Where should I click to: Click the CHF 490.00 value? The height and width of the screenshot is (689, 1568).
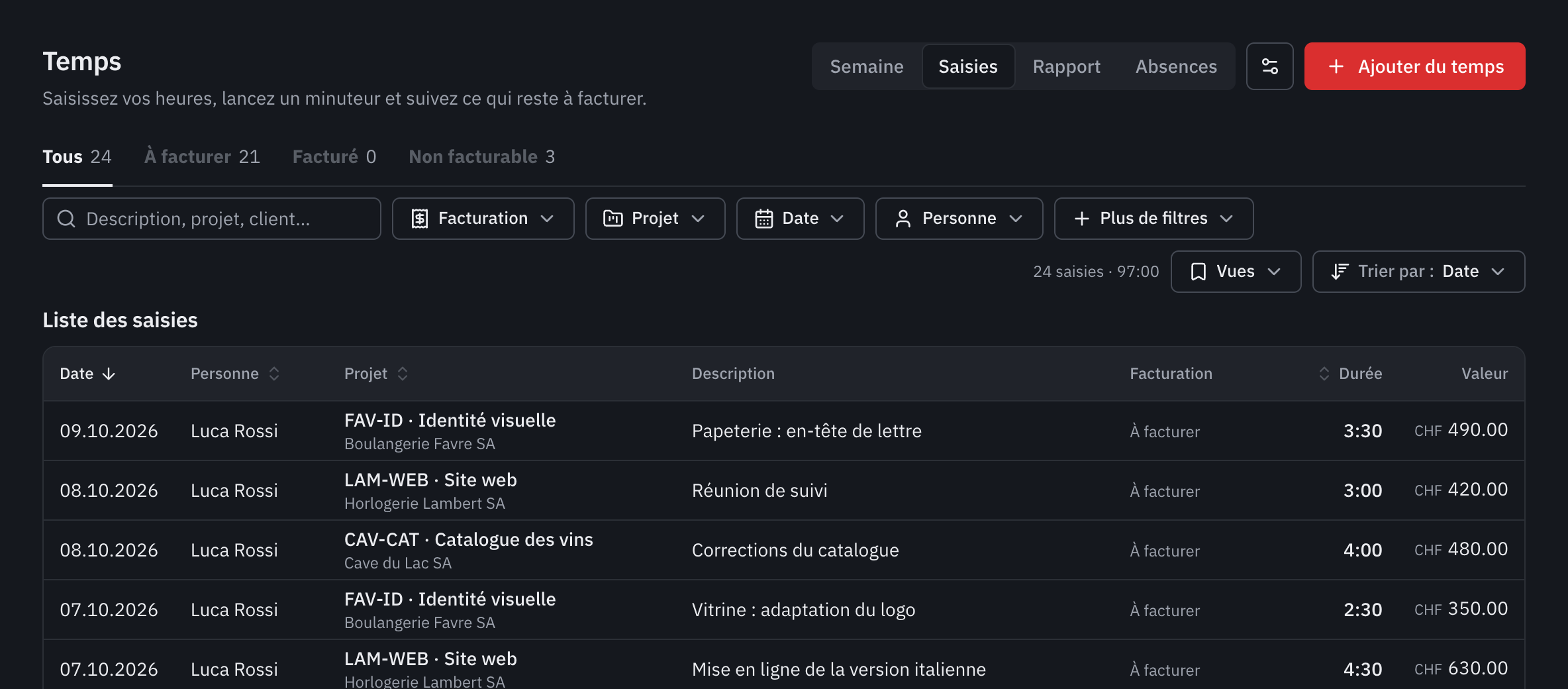[x=1461, y=430]
